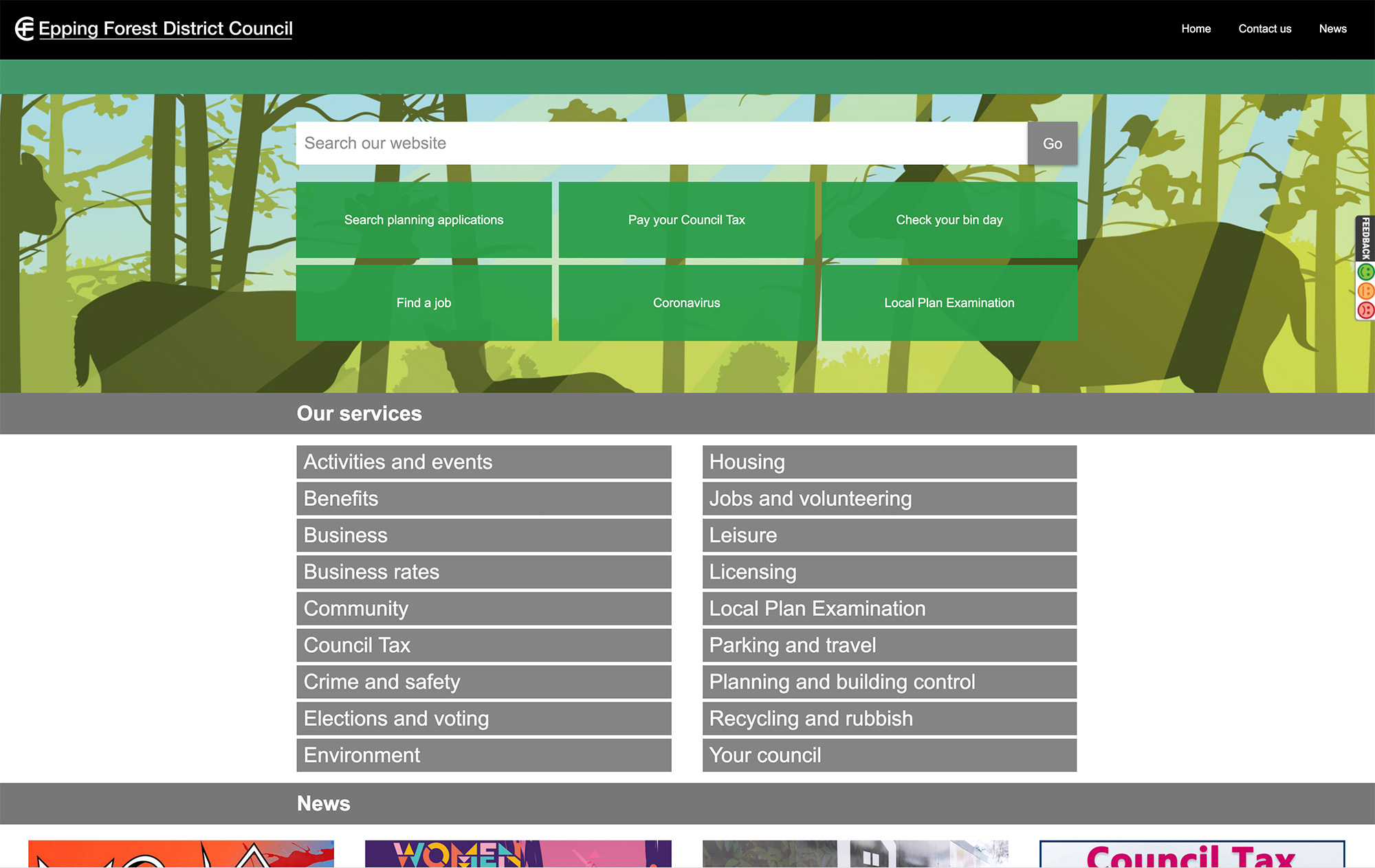1375x868 pixels.
Task: Click the Epping Forest logo icon
Action: pyautogui.click(x=25, y=29)
